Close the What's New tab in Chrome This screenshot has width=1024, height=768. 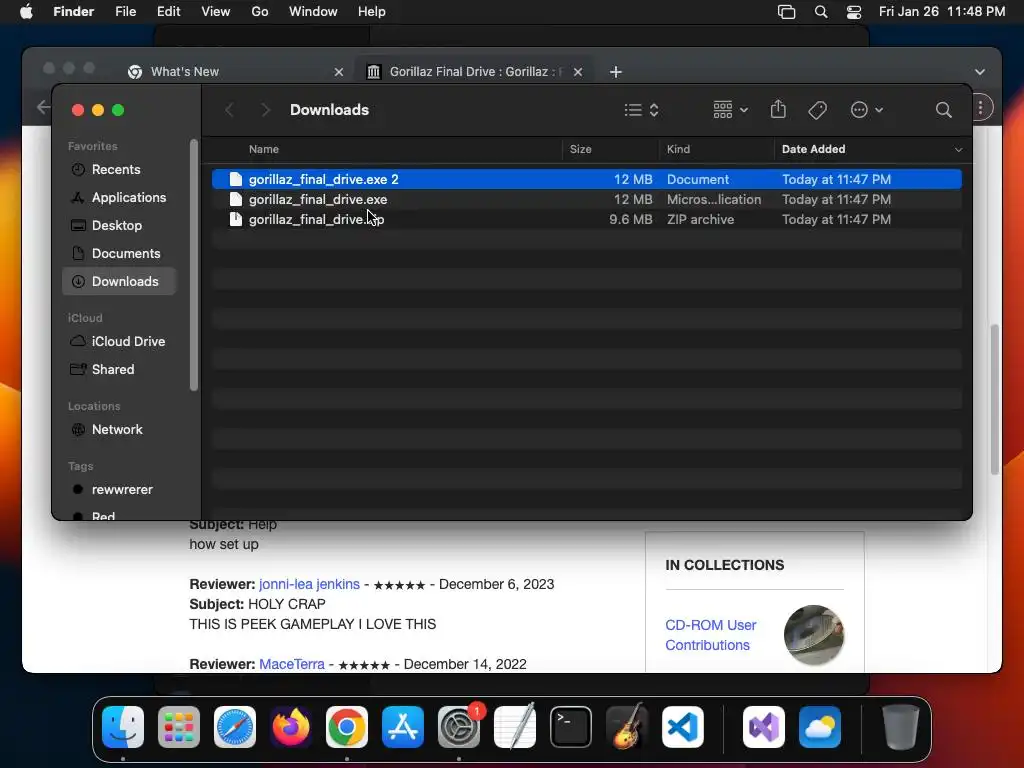pos(338,72)
